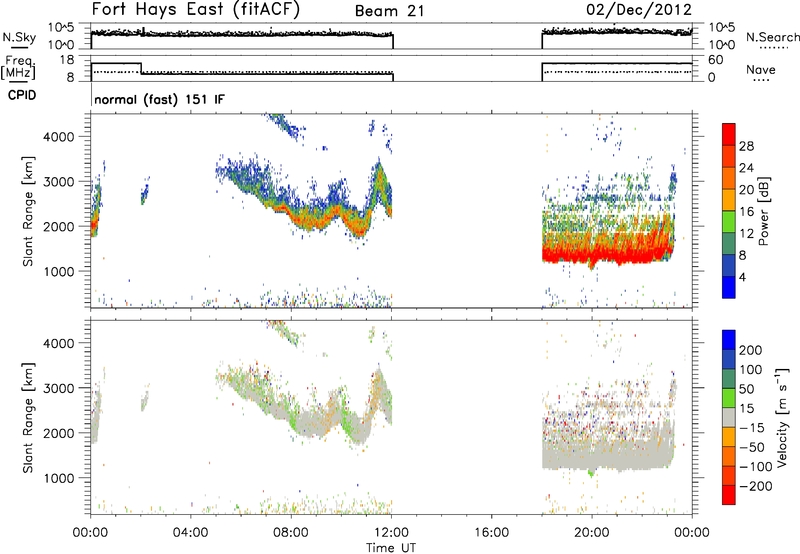Image resolution: width=800 pixels, height=554 pixels.
Task: Click the "3000" tick in the power panel
Action: pyautogui.click(x=58, y=182)
